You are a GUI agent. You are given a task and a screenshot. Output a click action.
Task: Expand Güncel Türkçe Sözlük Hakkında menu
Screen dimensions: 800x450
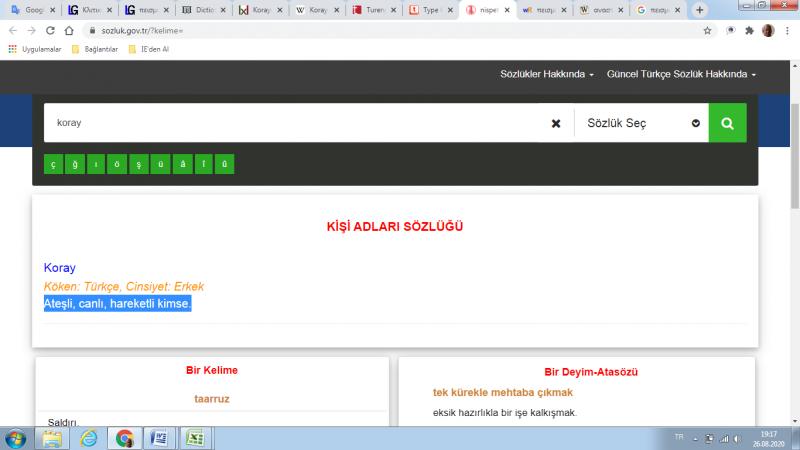point(681,74)
